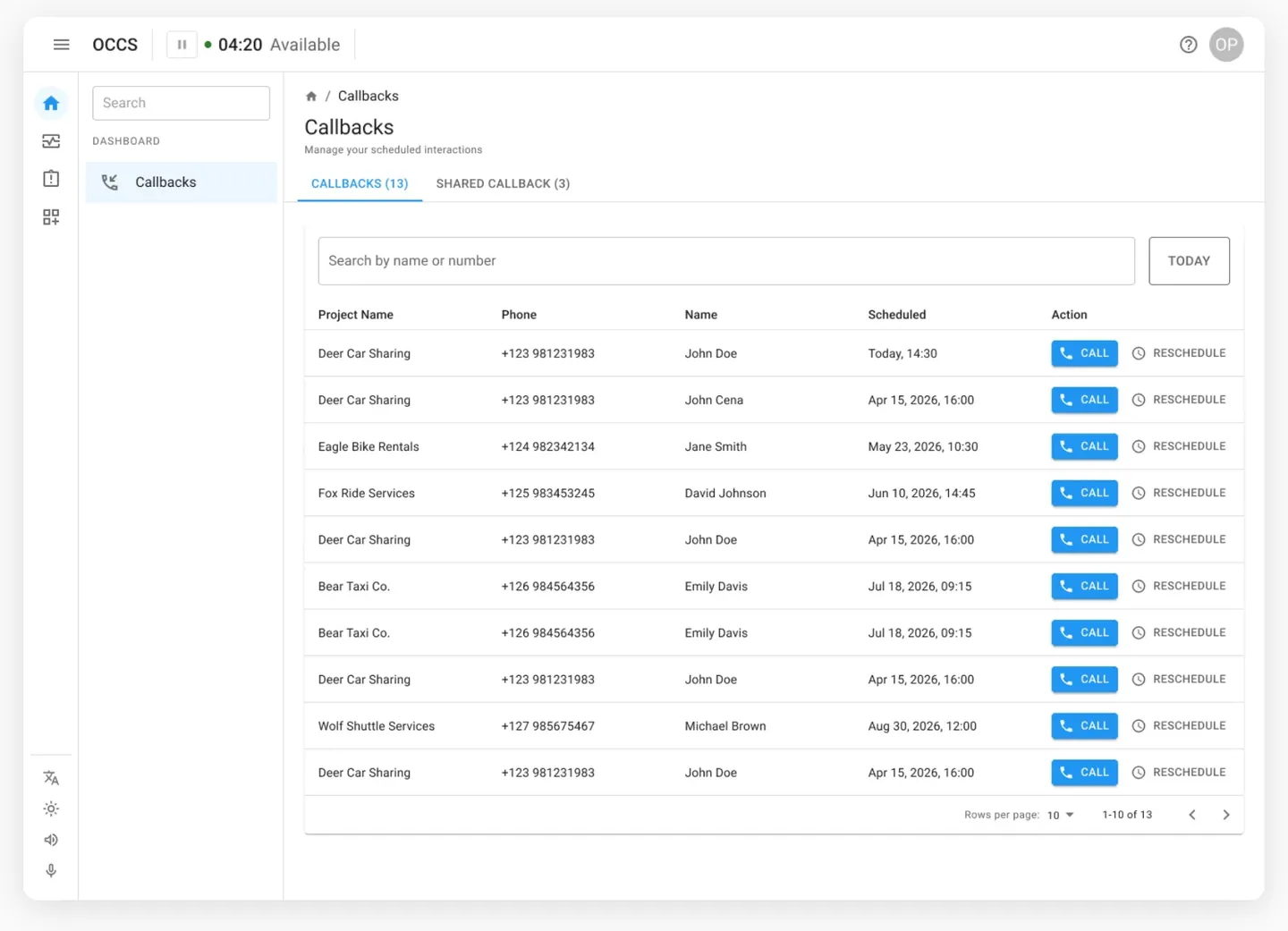Open the add widgets grid icon
Viewport: 1288px width, 931px height.
[51, 217]
